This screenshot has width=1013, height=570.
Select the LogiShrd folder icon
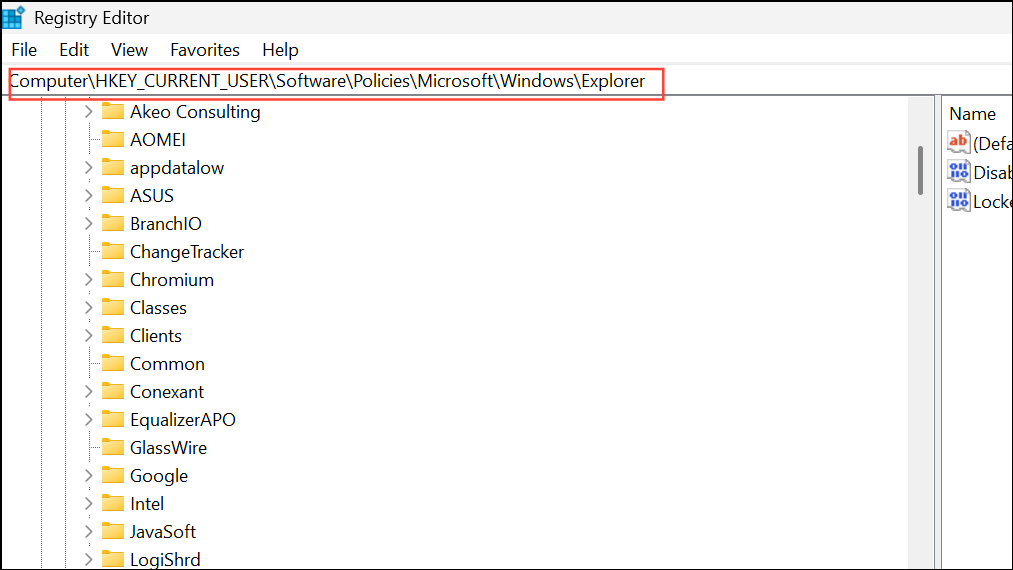point(112,559)
